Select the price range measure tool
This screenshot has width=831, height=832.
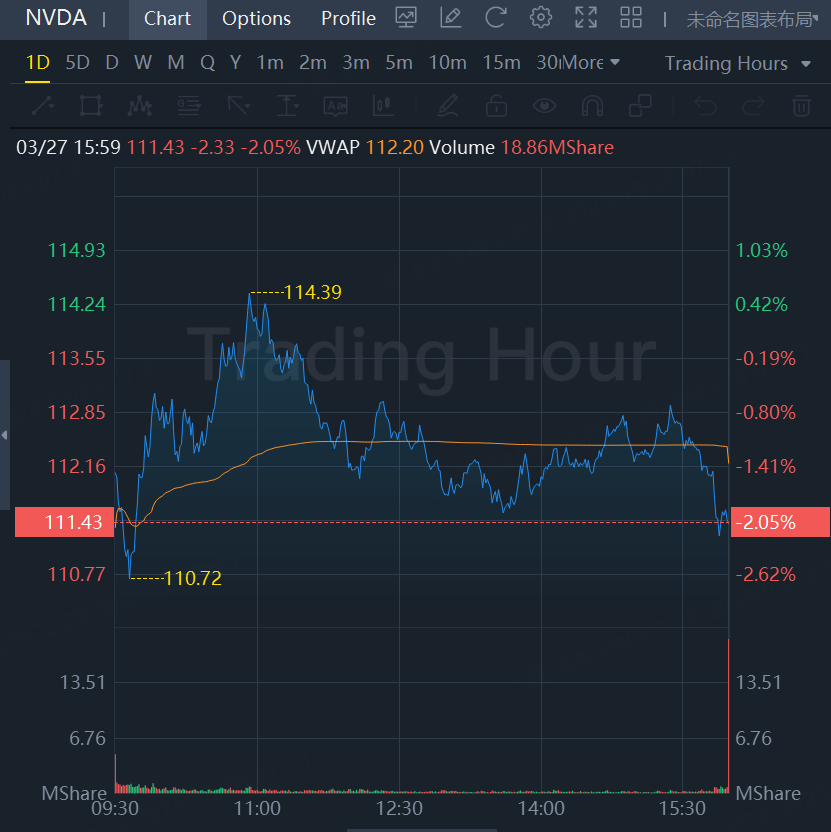tap(288, 106)
